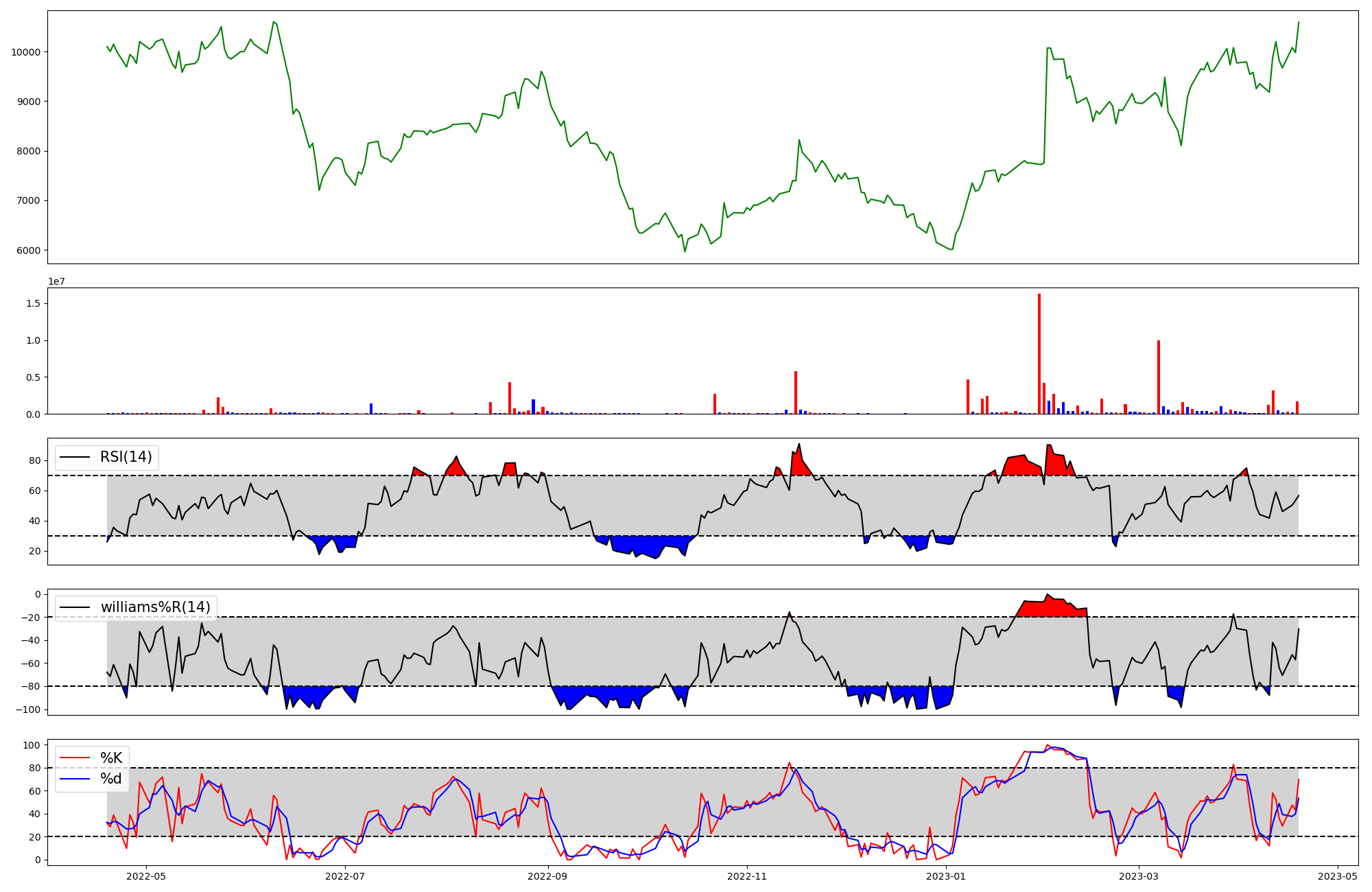Click the 2022-09 x-axis date label
The height and width of the screenshot is (892, 1372).
547,876
